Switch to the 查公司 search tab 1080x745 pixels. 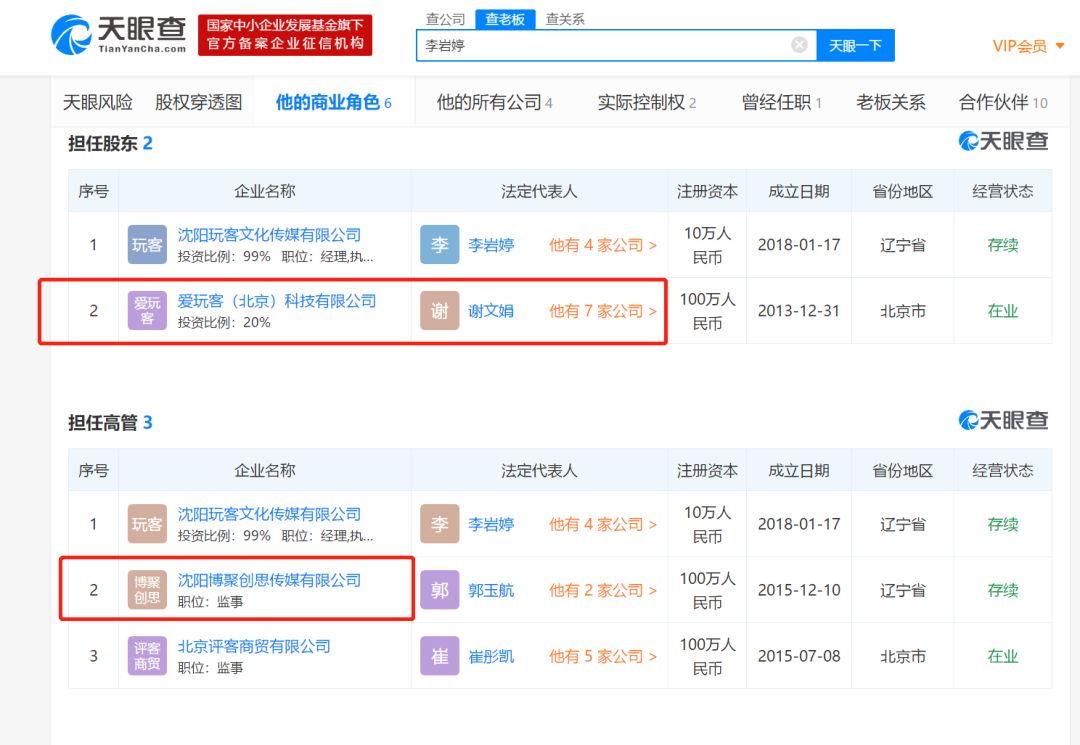pos(445,19)
